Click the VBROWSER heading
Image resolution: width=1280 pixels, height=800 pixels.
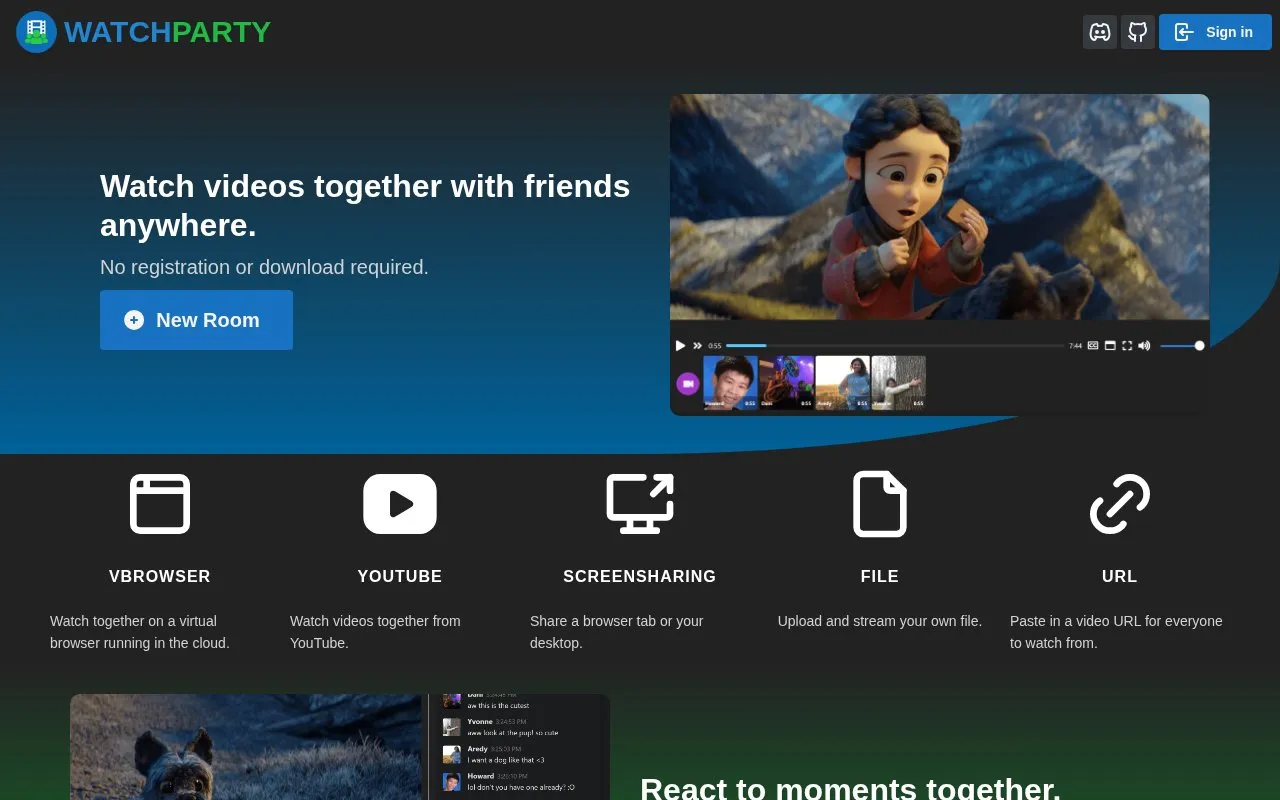[160, 577]
